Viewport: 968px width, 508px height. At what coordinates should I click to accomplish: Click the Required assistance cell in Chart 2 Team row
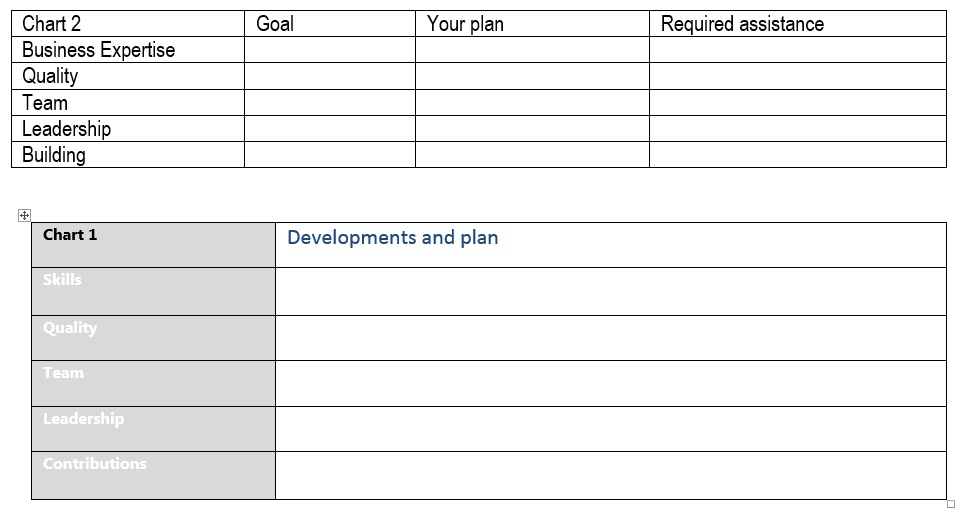(797, 103)
